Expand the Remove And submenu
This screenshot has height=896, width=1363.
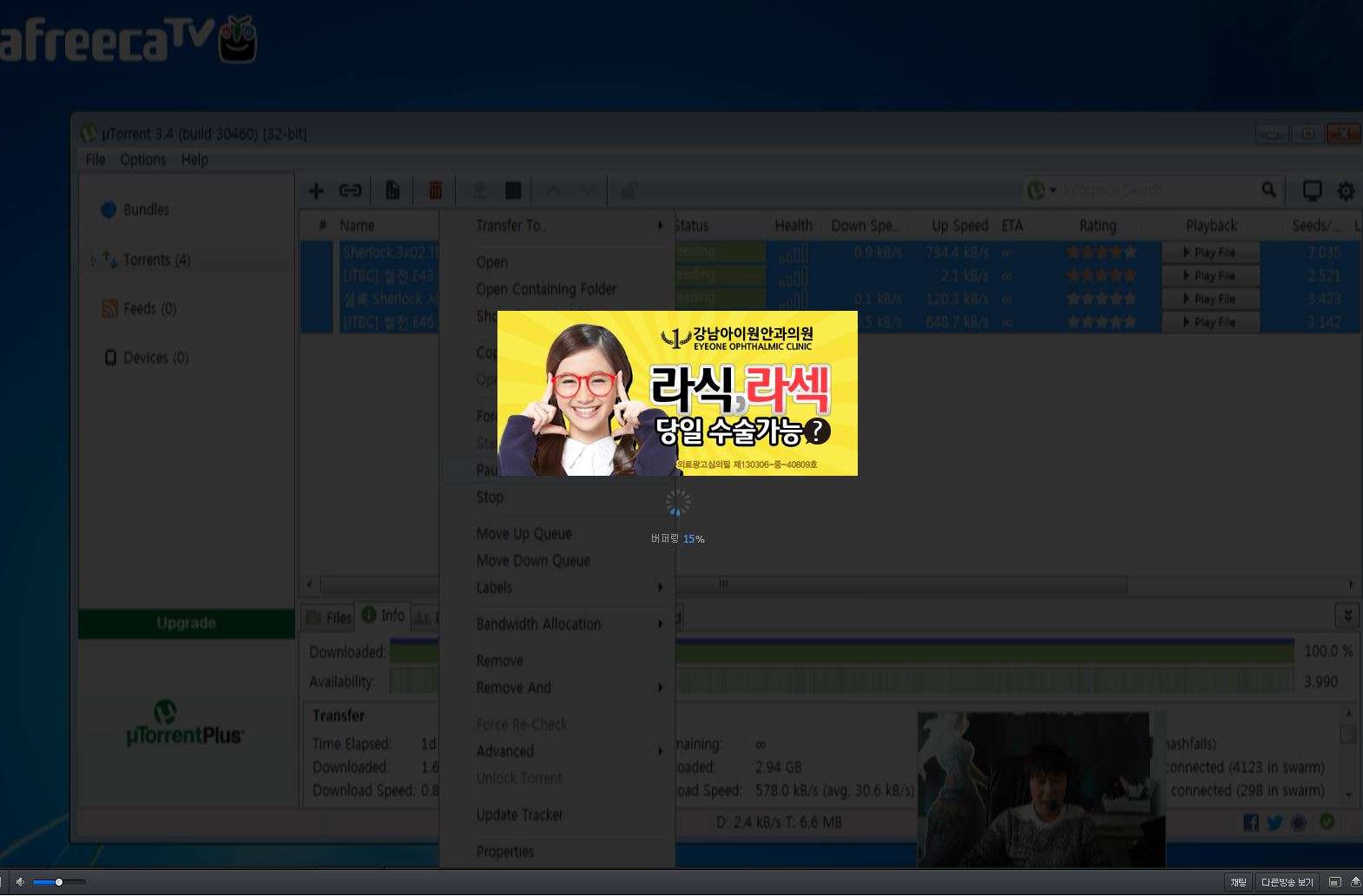click(x=557, y=688)
